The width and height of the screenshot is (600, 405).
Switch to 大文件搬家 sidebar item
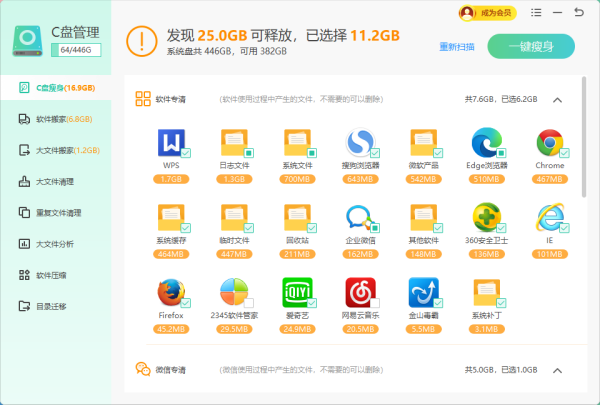pos(56,150)
